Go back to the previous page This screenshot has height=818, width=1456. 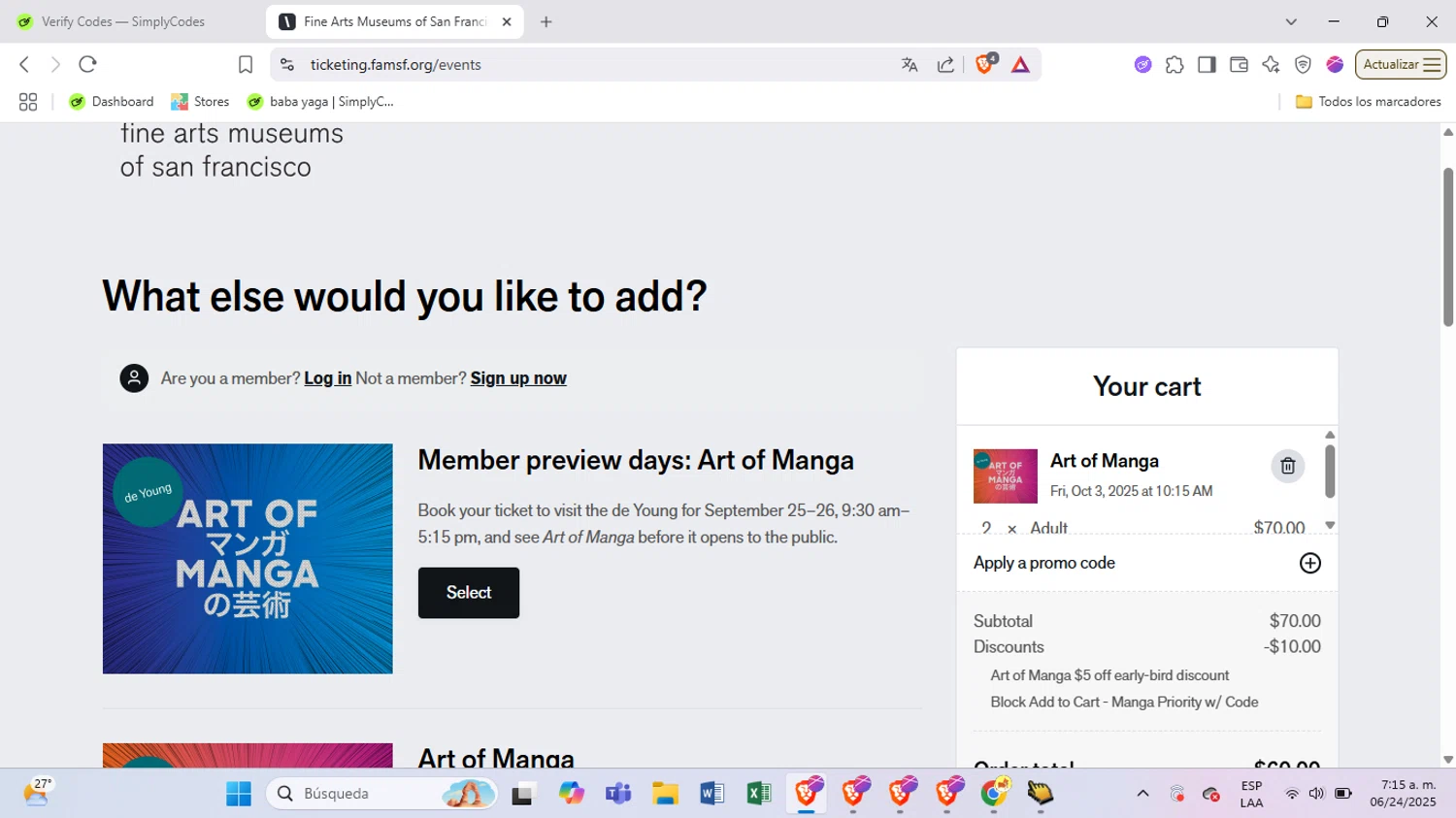point(24,65)
